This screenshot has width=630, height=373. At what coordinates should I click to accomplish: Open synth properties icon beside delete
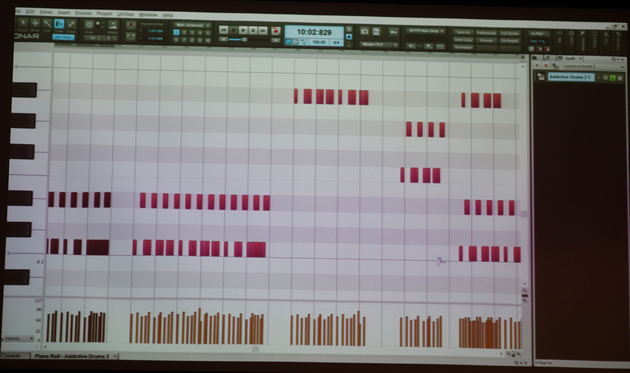click(x=555, y=66)
